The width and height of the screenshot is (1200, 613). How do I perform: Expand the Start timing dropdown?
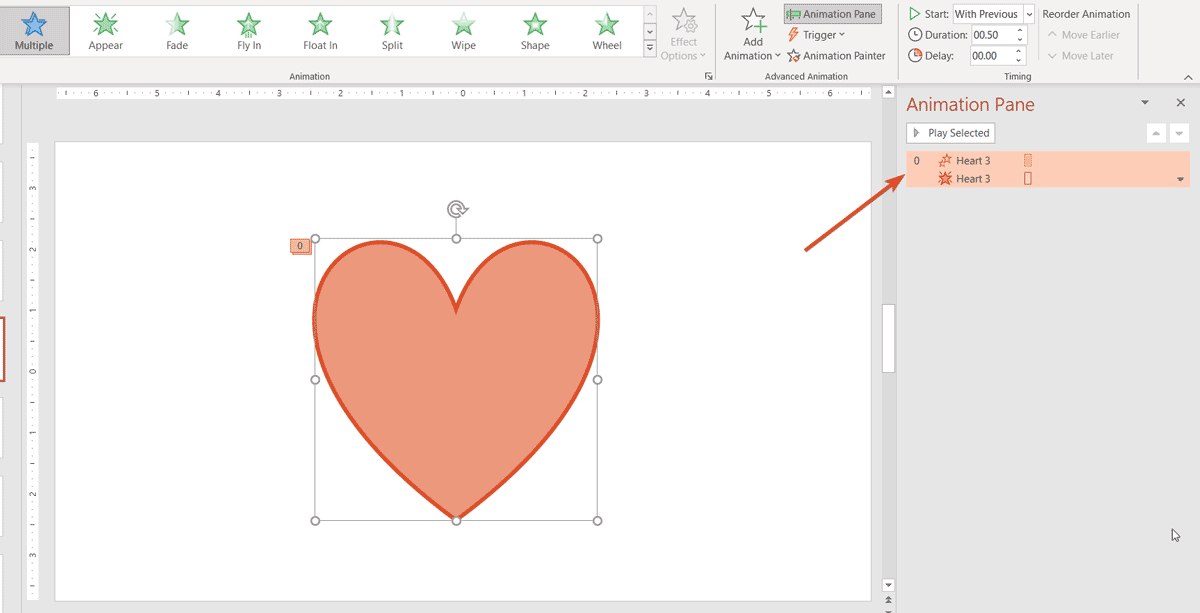tap(1029, 14)
